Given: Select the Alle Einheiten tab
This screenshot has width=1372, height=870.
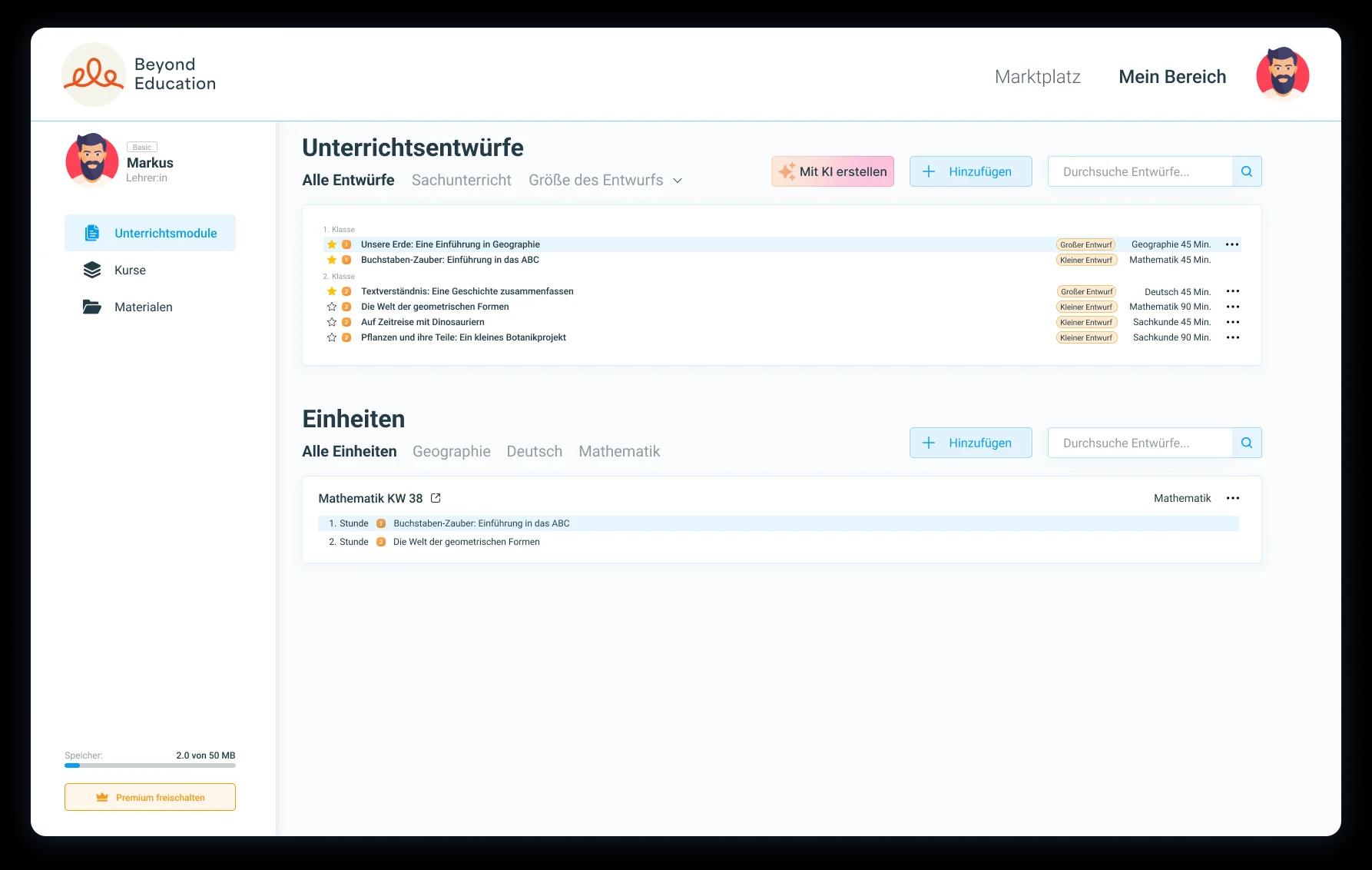Looking at the screenshot, I should pyautogui.click(x=350, y=451).
